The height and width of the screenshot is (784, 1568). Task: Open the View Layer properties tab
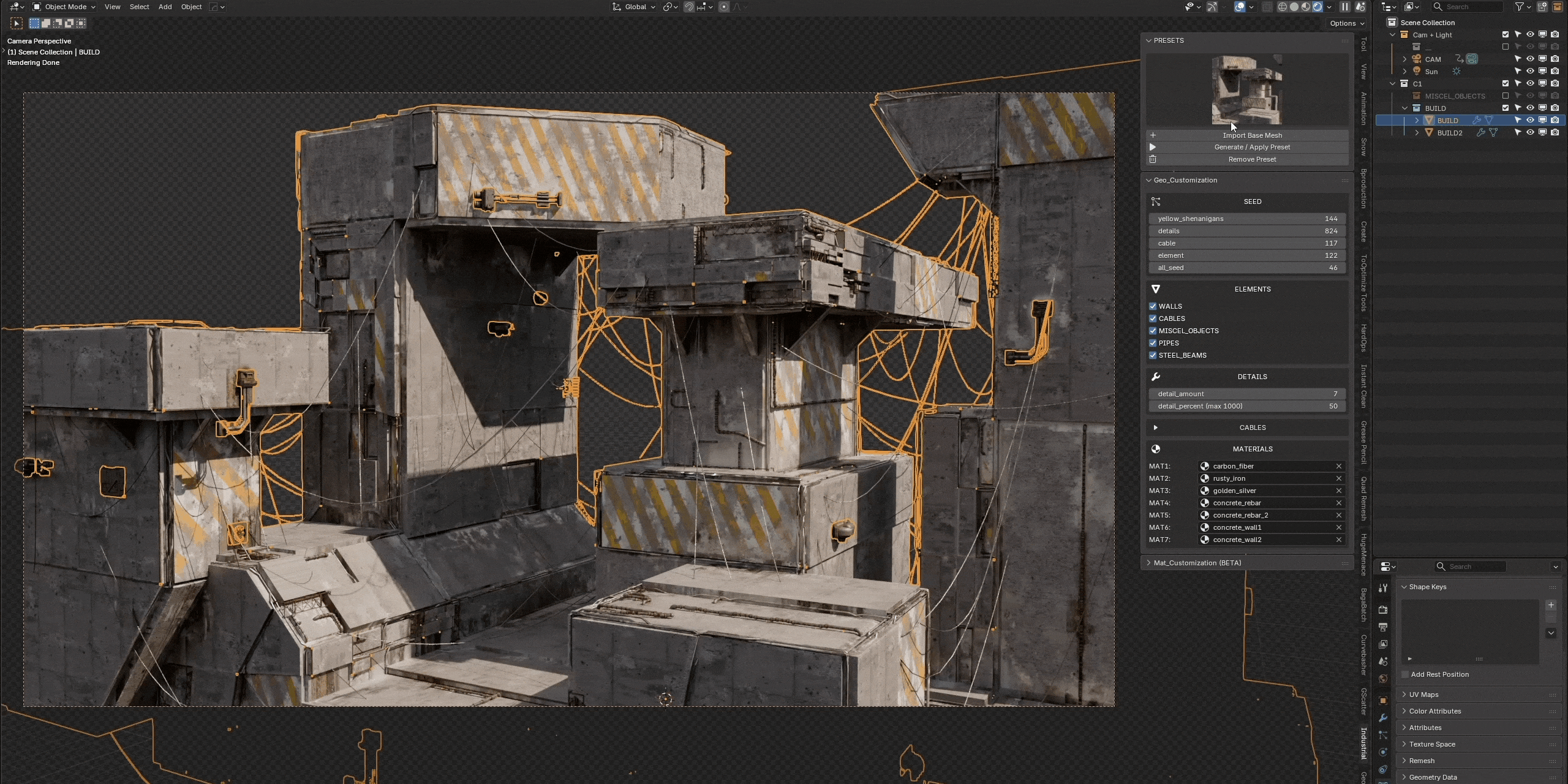click(x=1383, y=644)
